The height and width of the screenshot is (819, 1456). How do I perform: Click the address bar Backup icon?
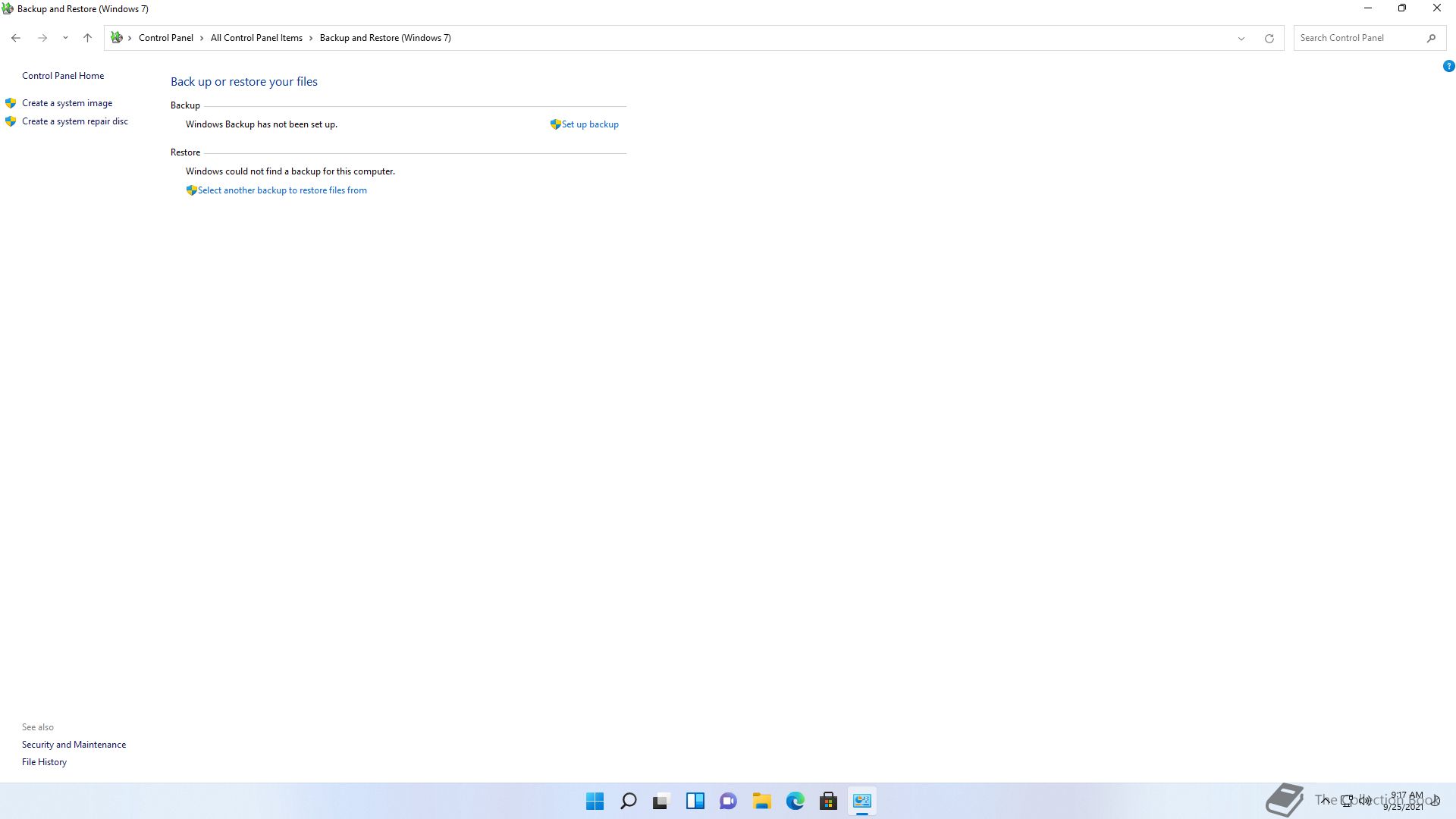click(x=116, y=38)
